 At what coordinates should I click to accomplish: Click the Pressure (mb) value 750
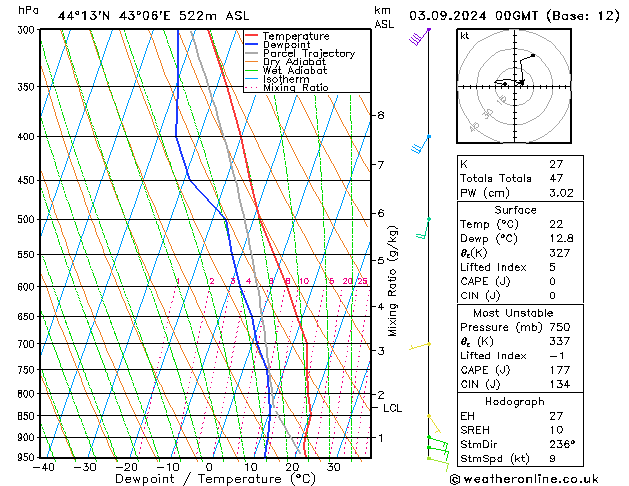(x=560, y=327)
